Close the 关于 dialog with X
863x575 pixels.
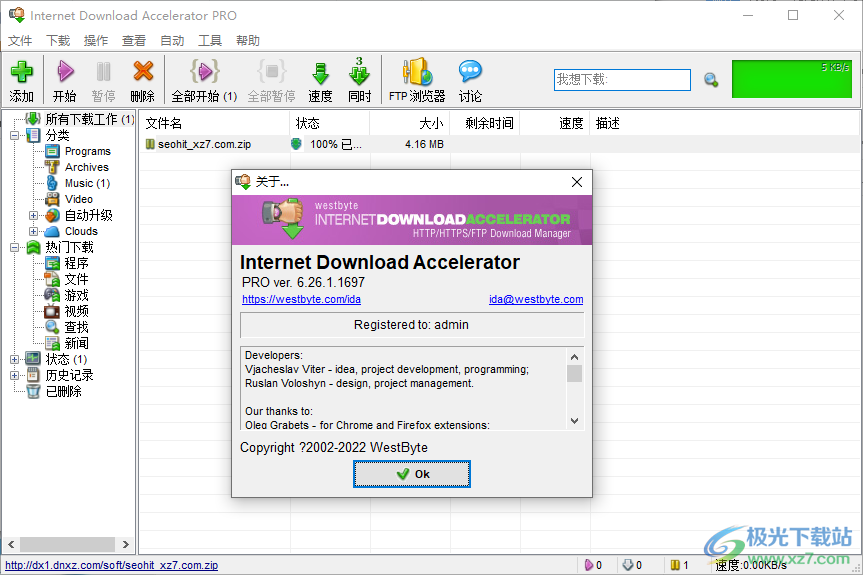coord(577,182)
